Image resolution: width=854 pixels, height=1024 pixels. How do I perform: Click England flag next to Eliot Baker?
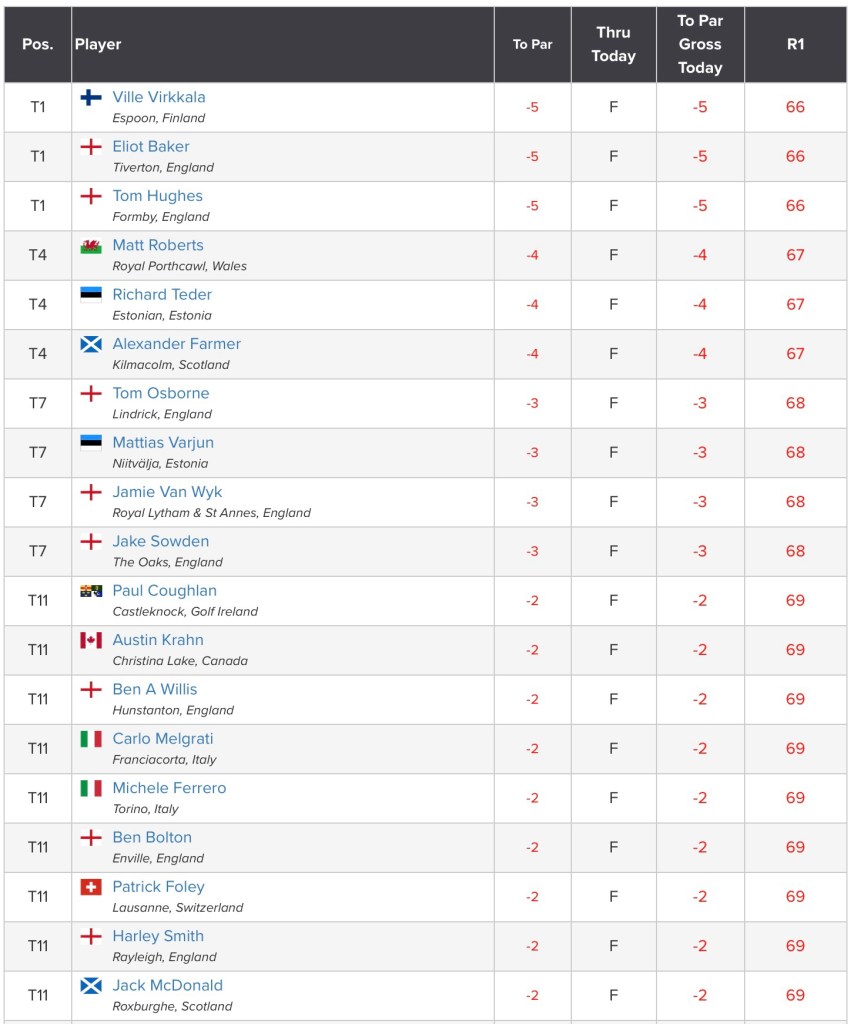click(x=91, y=147)
